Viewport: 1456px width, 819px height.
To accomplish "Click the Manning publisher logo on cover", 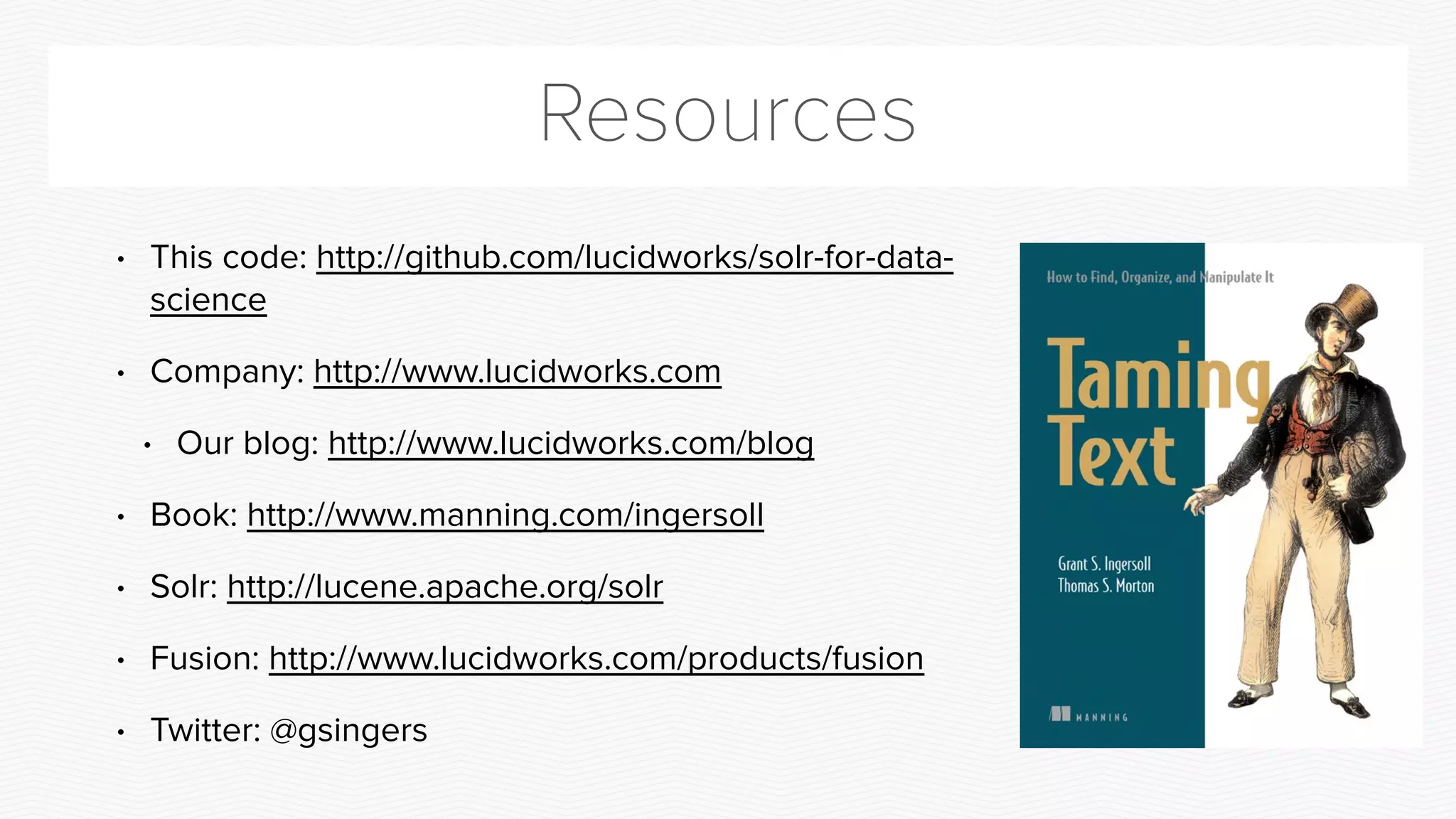I will [x=1090, y=714].
